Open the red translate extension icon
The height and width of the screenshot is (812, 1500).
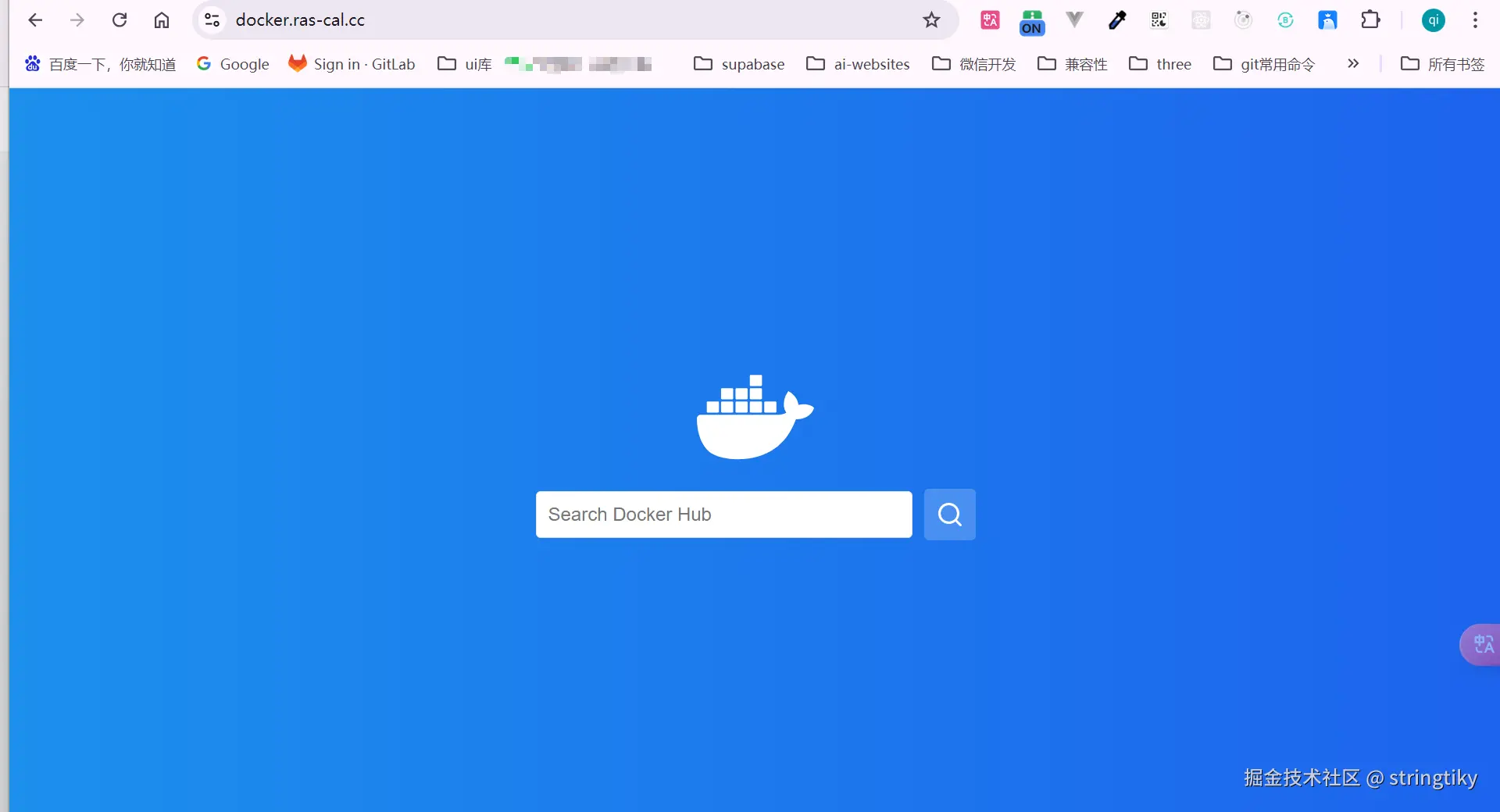pyautogui.click(x=990, y=20)
